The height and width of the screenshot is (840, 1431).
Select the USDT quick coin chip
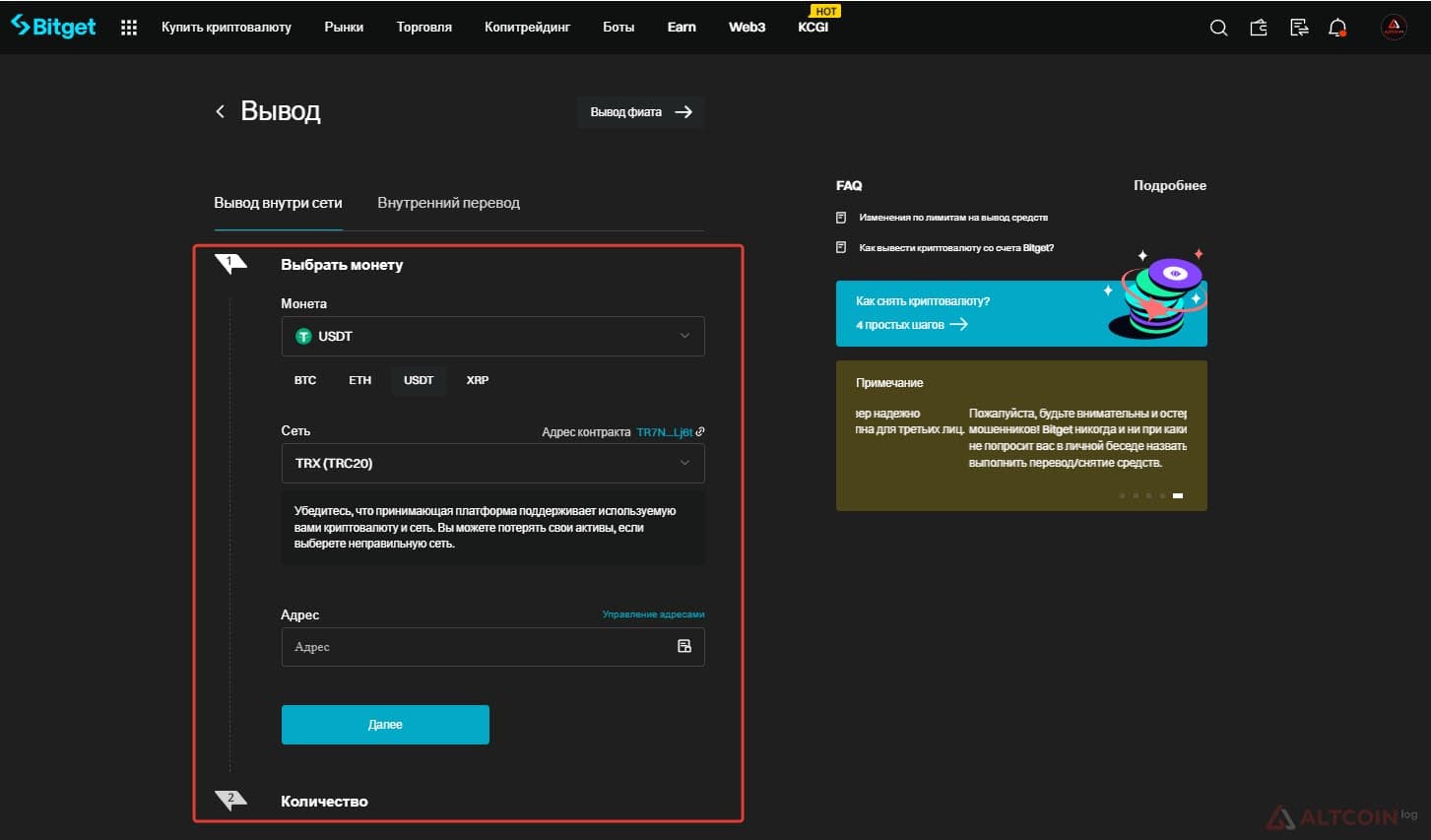(419, 380)
